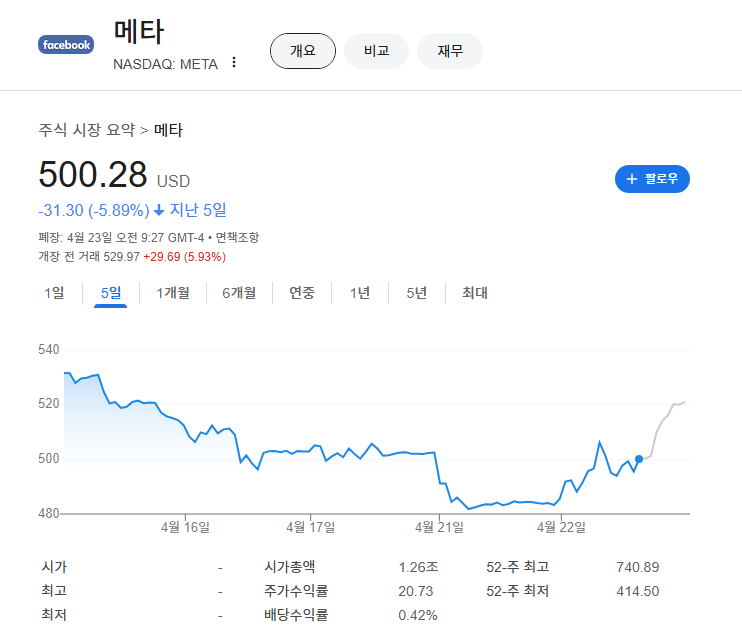Click the blue current-price dot on chart
The image size is (742, 641).
coord(639,459)
